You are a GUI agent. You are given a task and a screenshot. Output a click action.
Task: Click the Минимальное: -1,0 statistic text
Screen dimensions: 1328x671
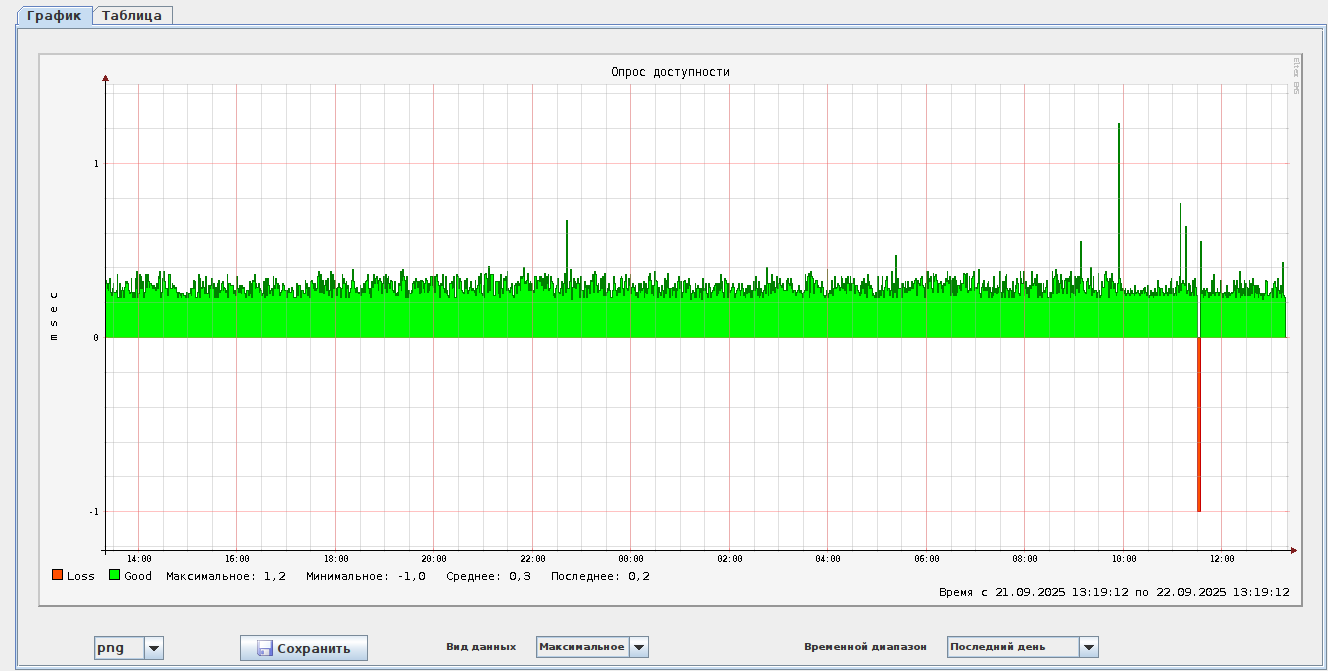pos(366,576)
